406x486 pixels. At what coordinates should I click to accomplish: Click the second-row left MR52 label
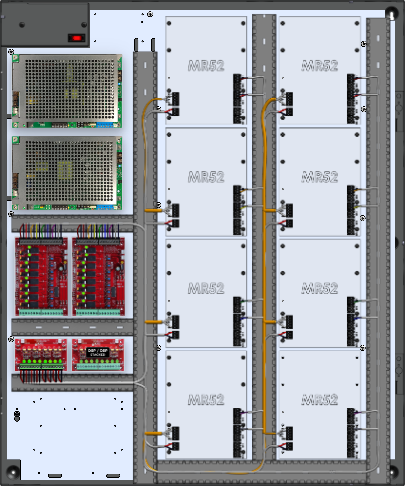(206, 177)
